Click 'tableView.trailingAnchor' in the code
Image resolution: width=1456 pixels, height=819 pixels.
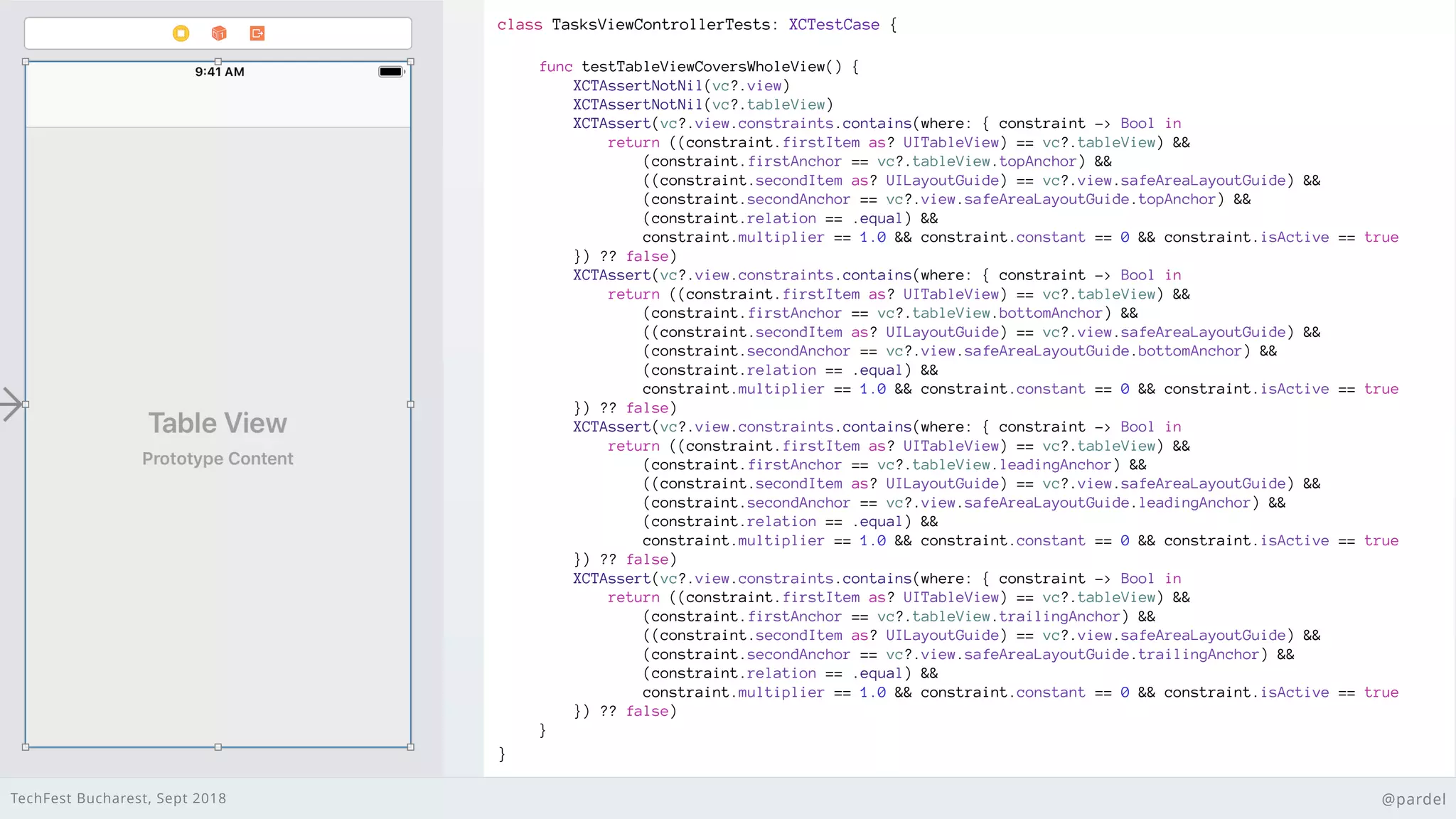pos(1017,616)
